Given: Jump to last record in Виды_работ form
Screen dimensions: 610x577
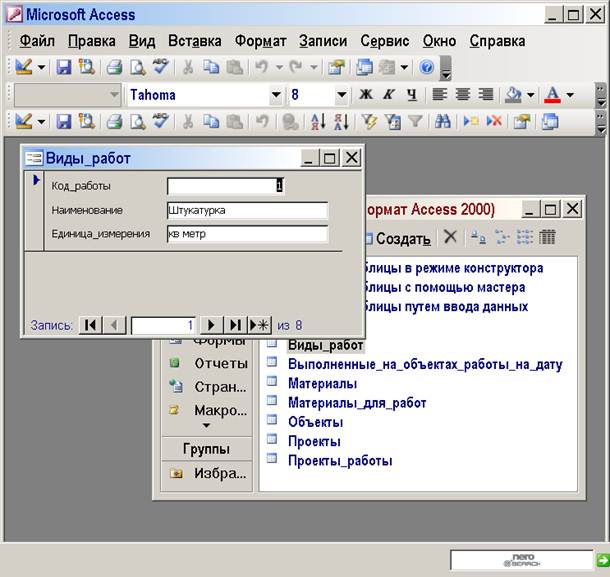Looking at the screenshot, I should point(235,324).
